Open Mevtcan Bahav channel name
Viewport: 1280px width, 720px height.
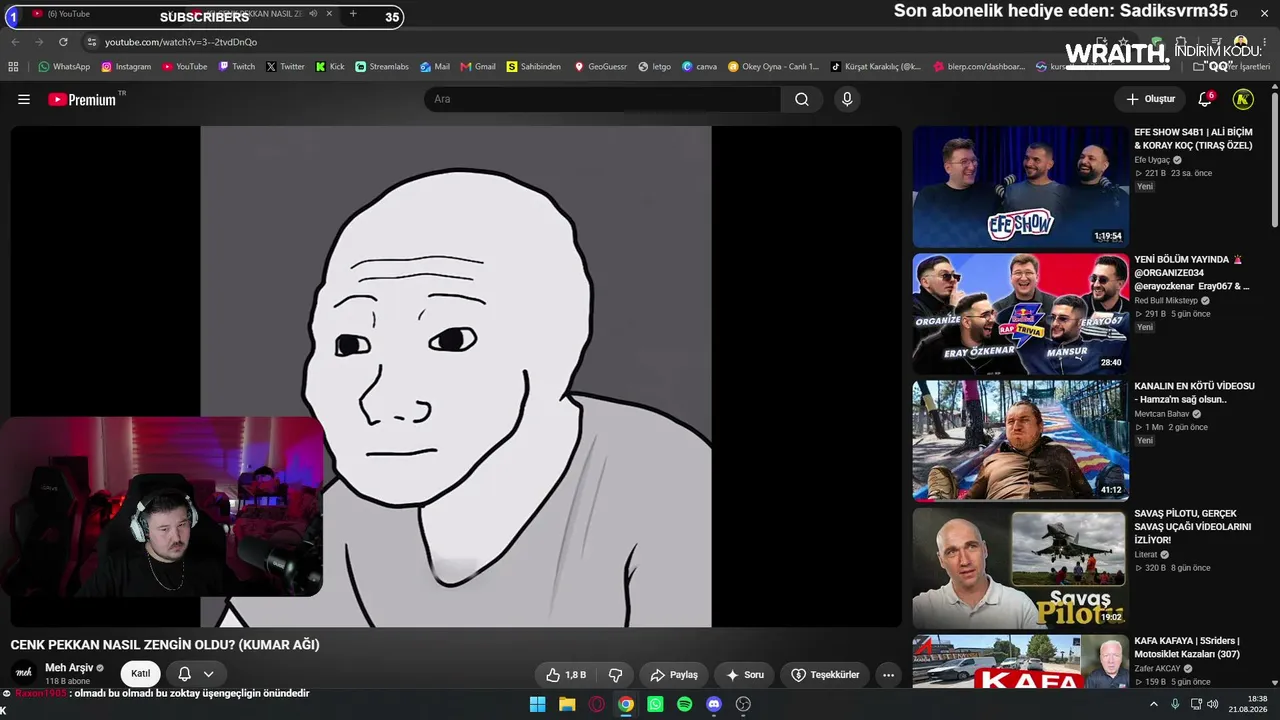[x=1162, y=414]
